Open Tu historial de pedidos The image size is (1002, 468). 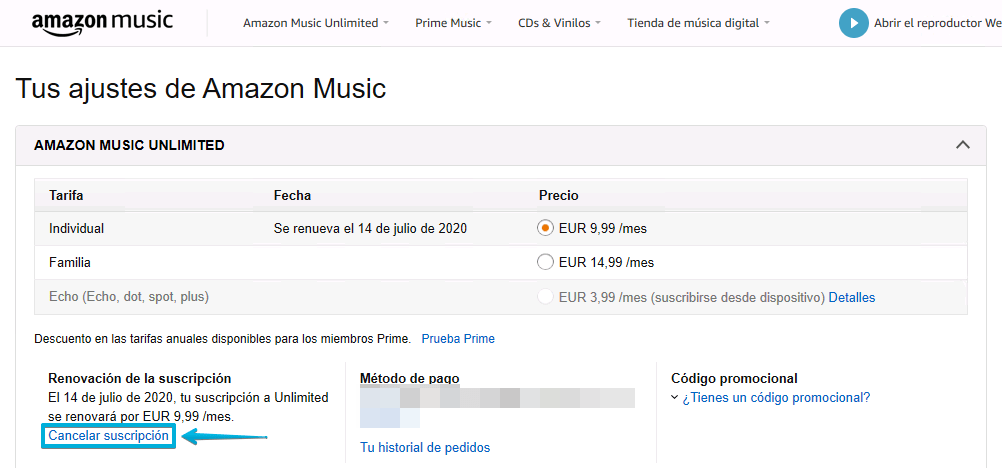(425, 447)
